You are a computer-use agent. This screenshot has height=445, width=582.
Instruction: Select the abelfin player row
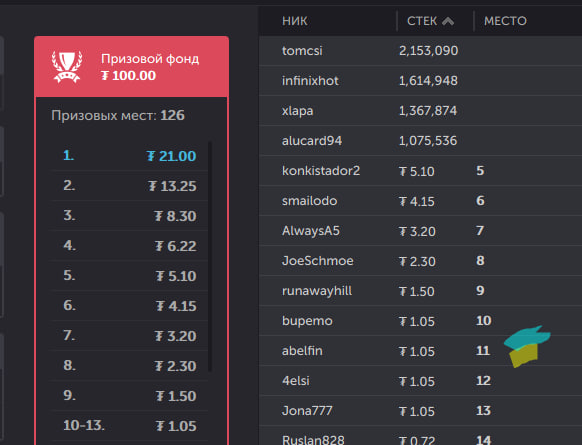pyautogui.click(x=420, y=351)
